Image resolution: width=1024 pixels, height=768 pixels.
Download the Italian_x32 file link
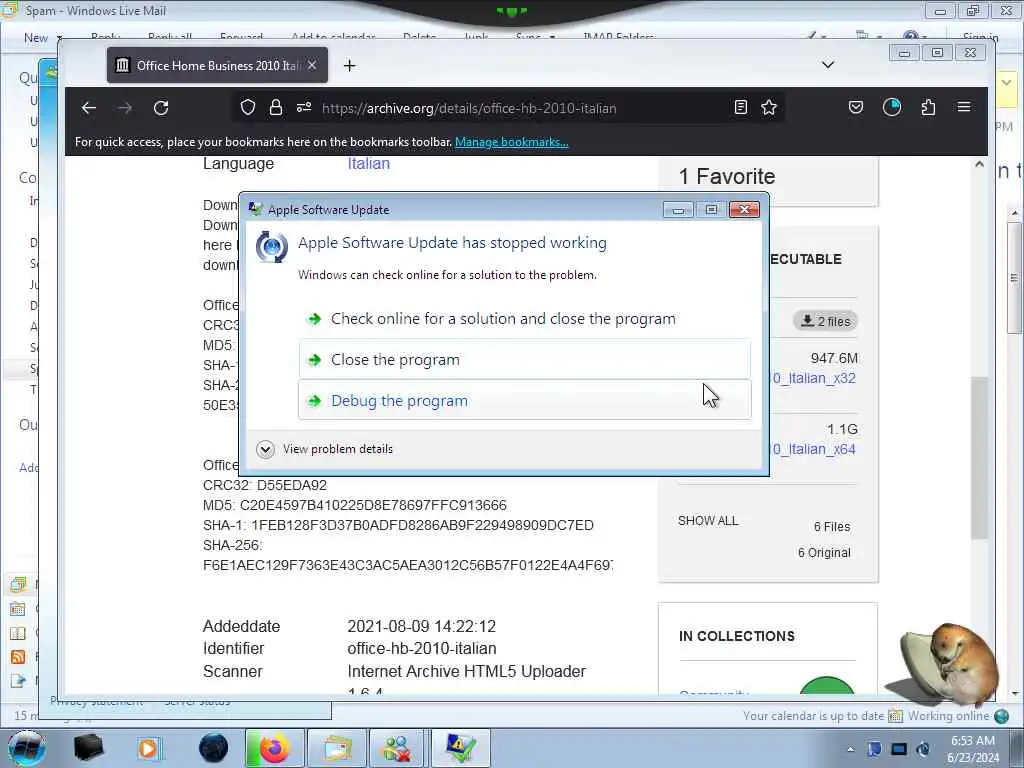(814, 378)
